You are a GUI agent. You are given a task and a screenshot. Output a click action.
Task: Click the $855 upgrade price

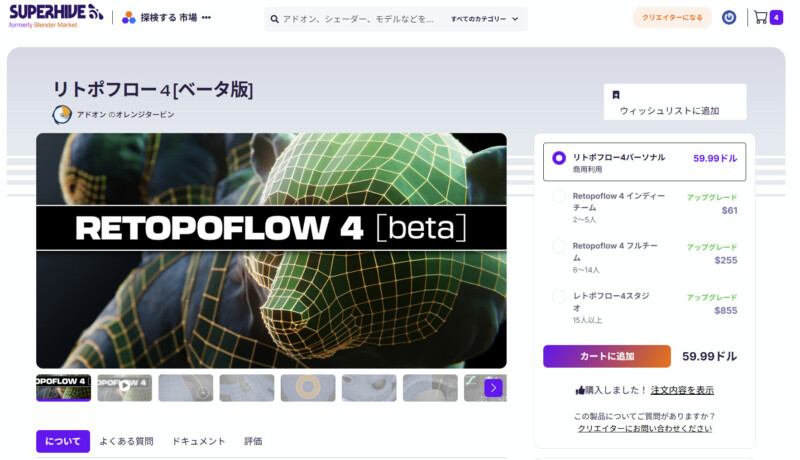(x=726, y=311)
